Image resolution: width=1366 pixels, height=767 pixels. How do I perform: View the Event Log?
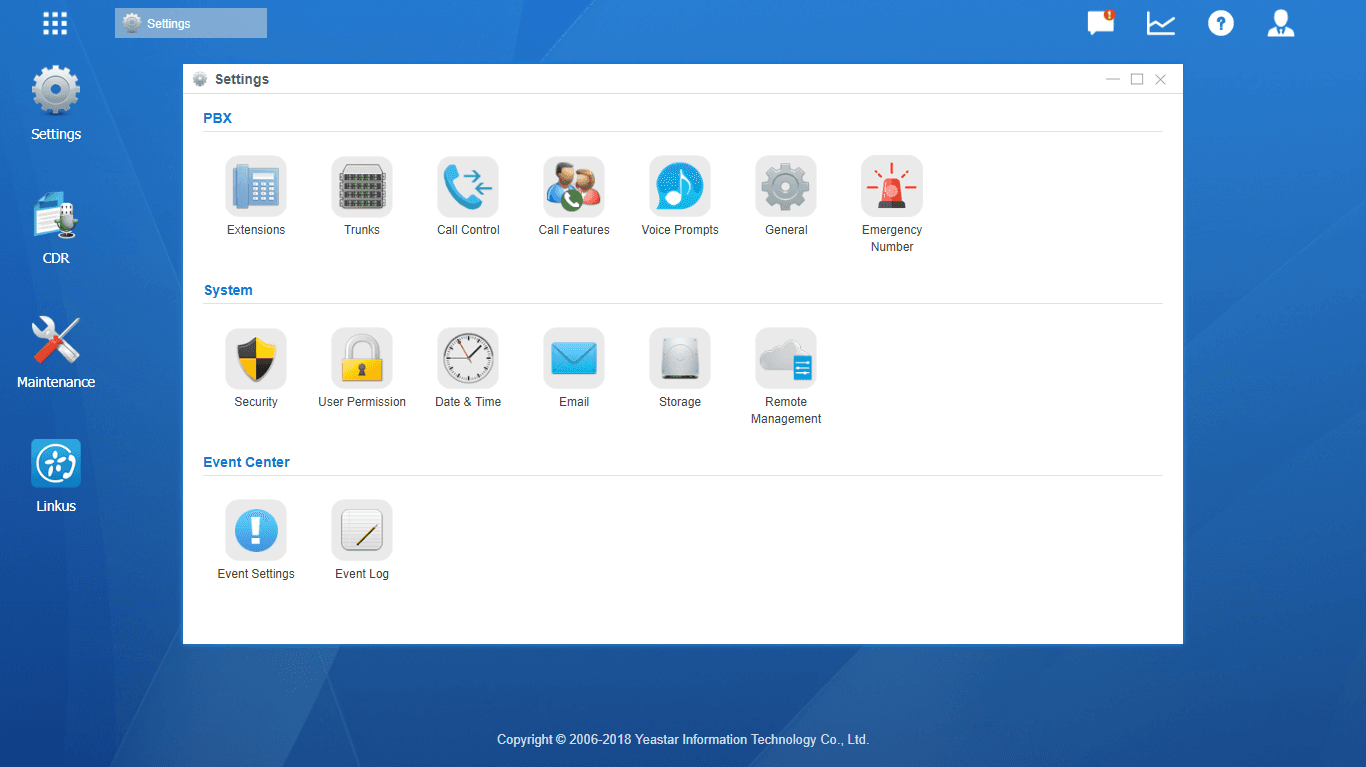point(362,540)
